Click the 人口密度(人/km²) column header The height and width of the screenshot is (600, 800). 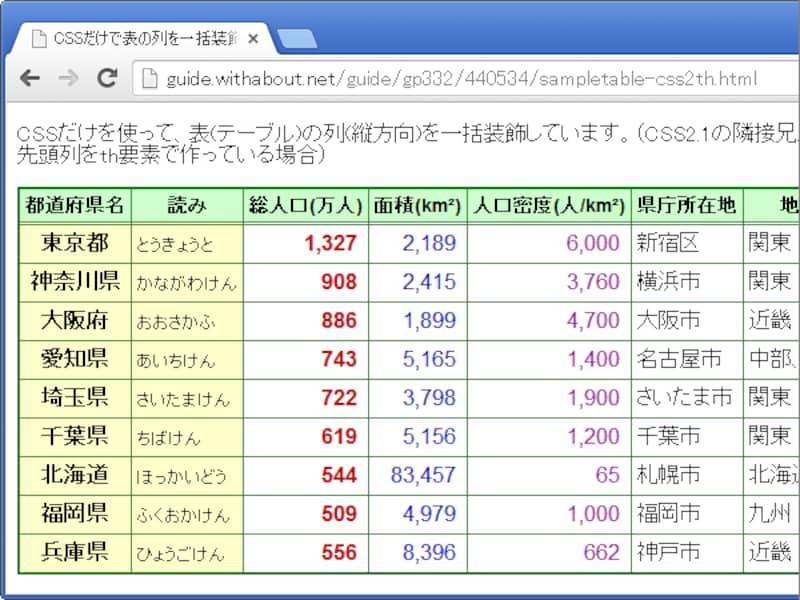coord(548,201)
